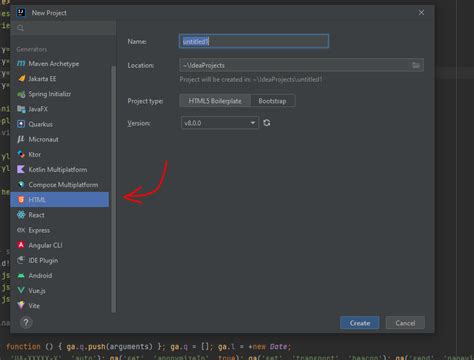474x360 pixels.
Task: Click the IDE Plugin icon
Action: (21, 260)
